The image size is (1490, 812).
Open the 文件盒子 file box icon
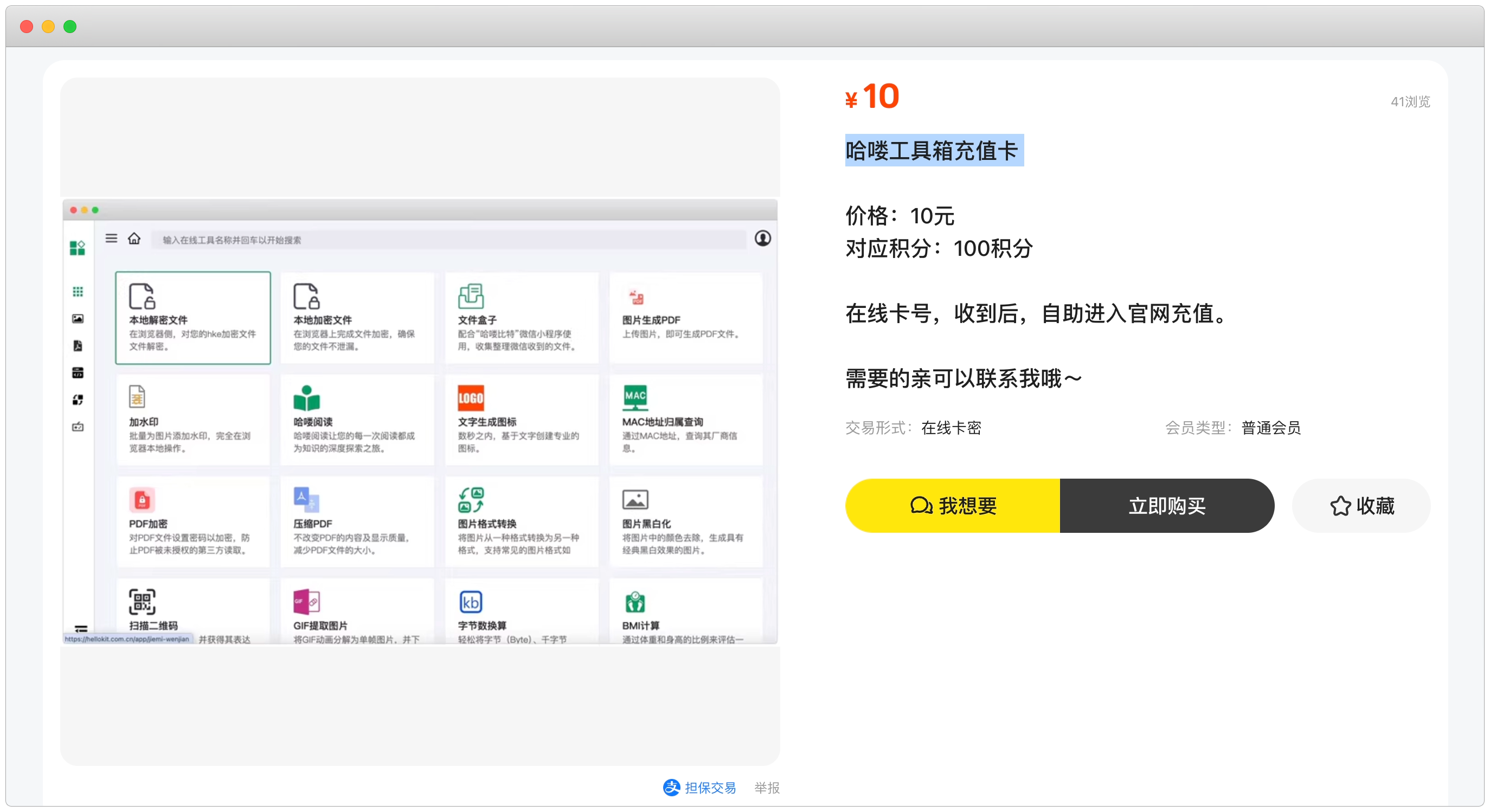coord(471,296)
